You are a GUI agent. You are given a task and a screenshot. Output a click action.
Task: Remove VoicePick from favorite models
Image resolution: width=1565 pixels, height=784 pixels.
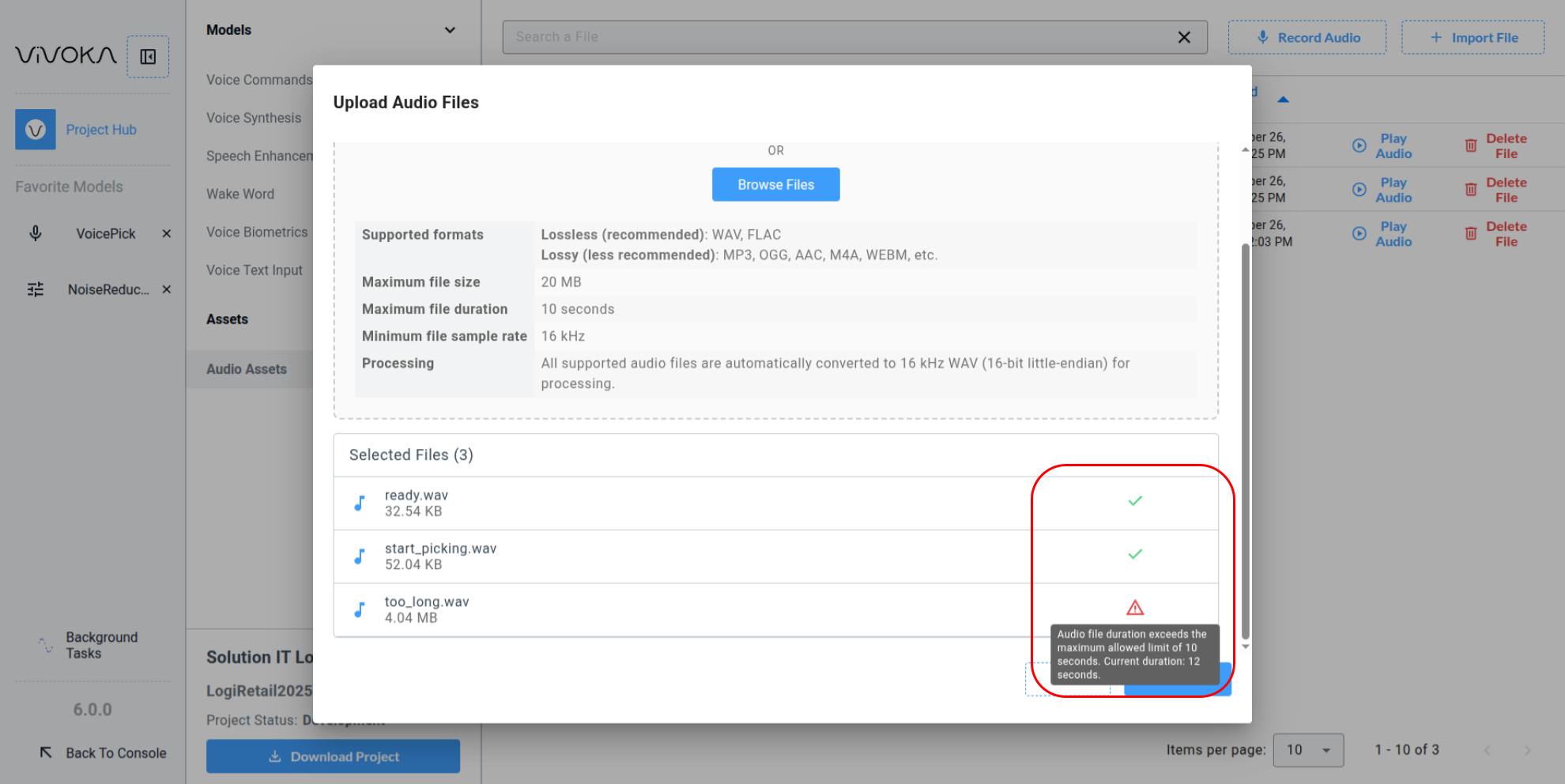(166, 234)
